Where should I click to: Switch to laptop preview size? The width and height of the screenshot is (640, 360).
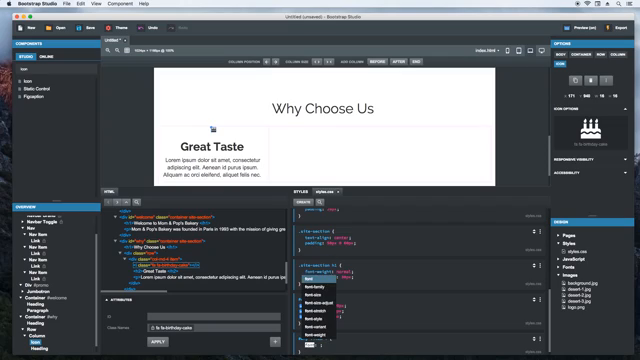530,51
